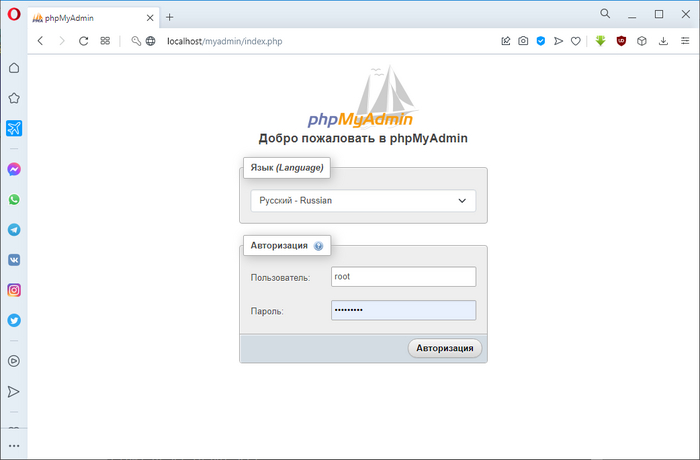Open the downloads tray icon
The width and height of the screenshot is (700, 460).
[663, 41]
